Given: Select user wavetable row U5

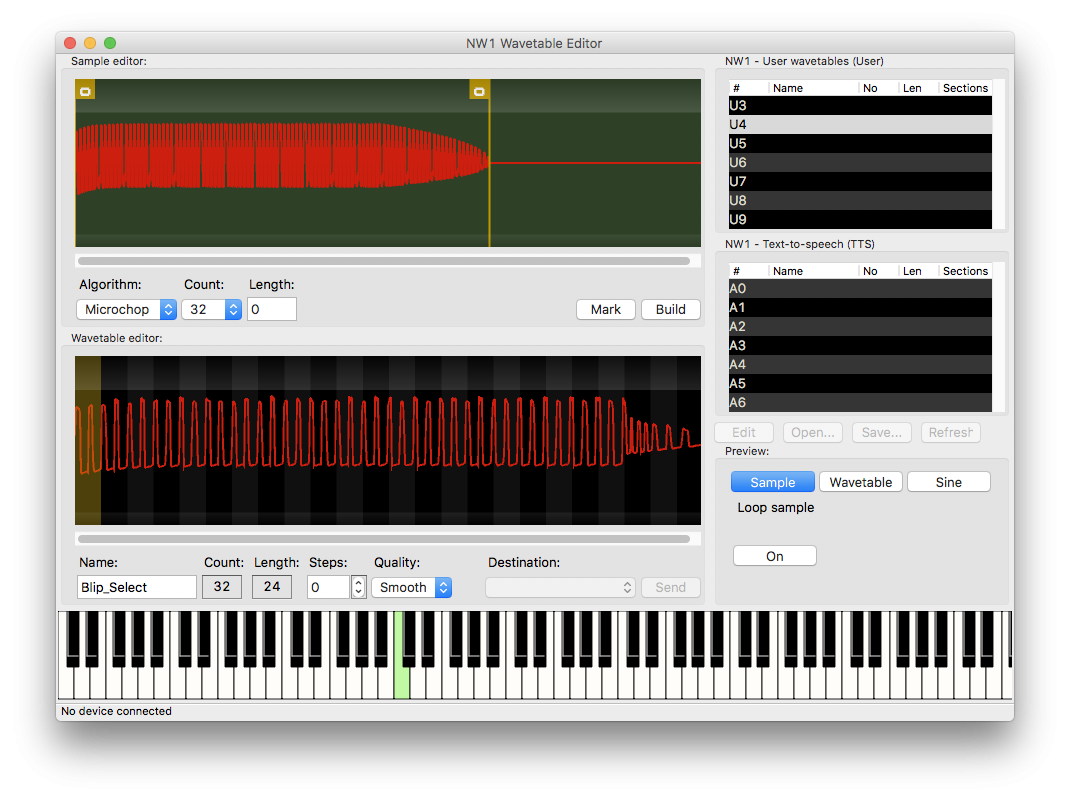Looking at the screenshot, I should [x=860, y=144].
